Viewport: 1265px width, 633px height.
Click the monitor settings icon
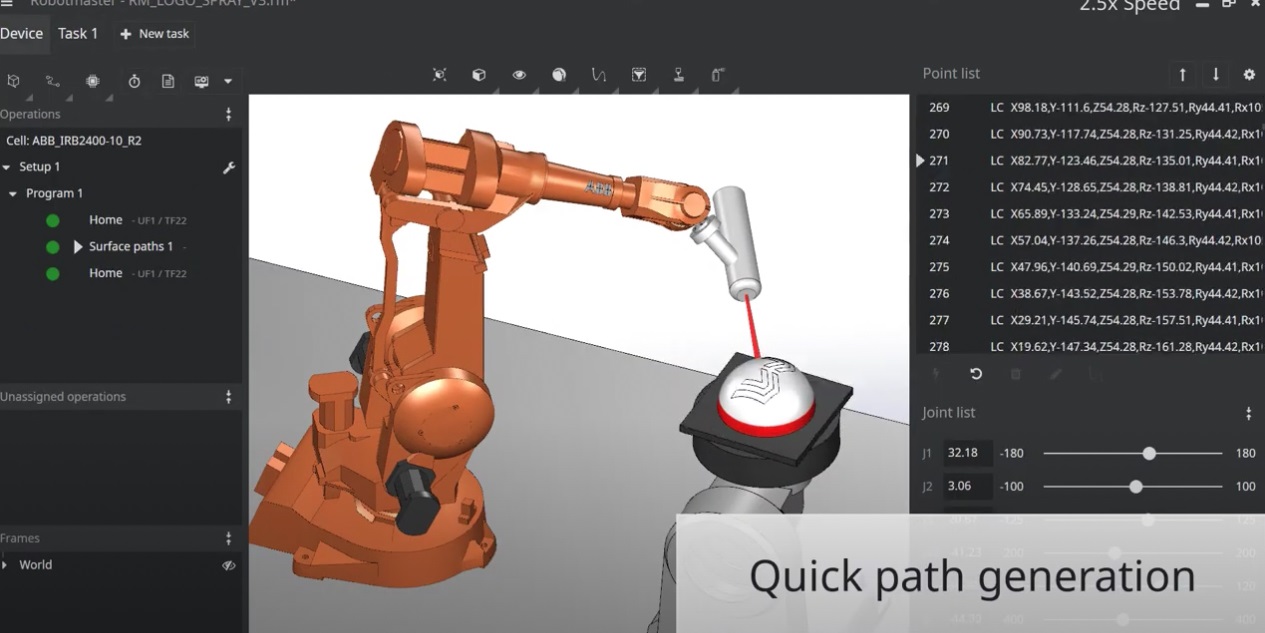[201, 81]
